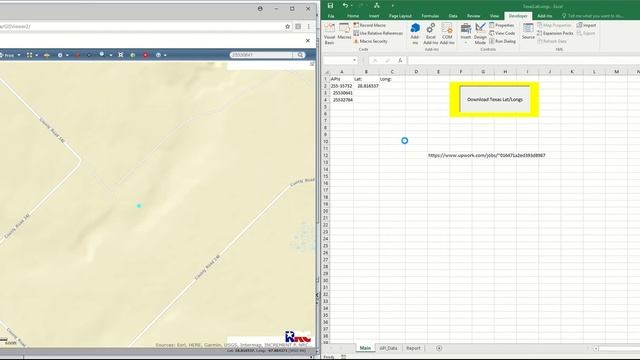Start Record Macro
The height and width of the screenshot is (360, 640).
[370, 25]
